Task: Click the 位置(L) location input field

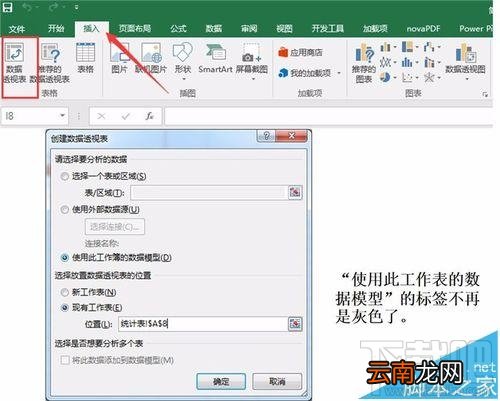Action: click(203, 324)
